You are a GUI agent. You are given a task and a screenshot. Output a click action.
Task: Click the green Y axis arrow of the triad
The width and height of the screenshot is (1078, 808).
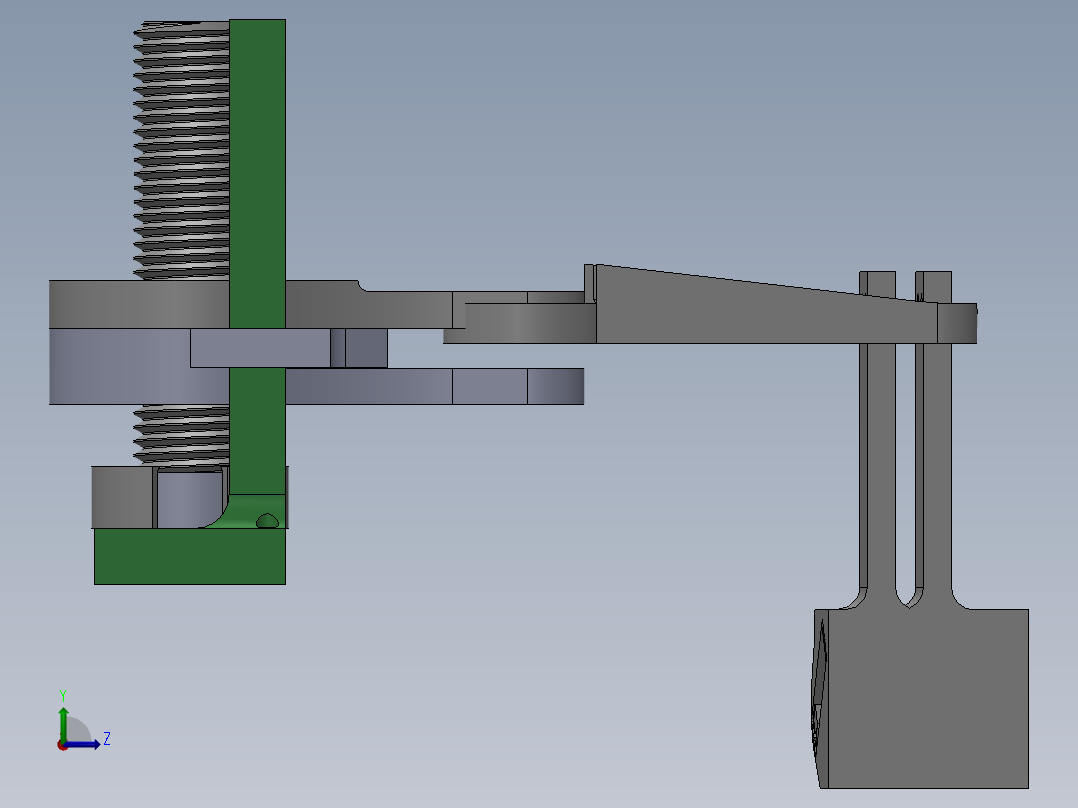point(63,723)
